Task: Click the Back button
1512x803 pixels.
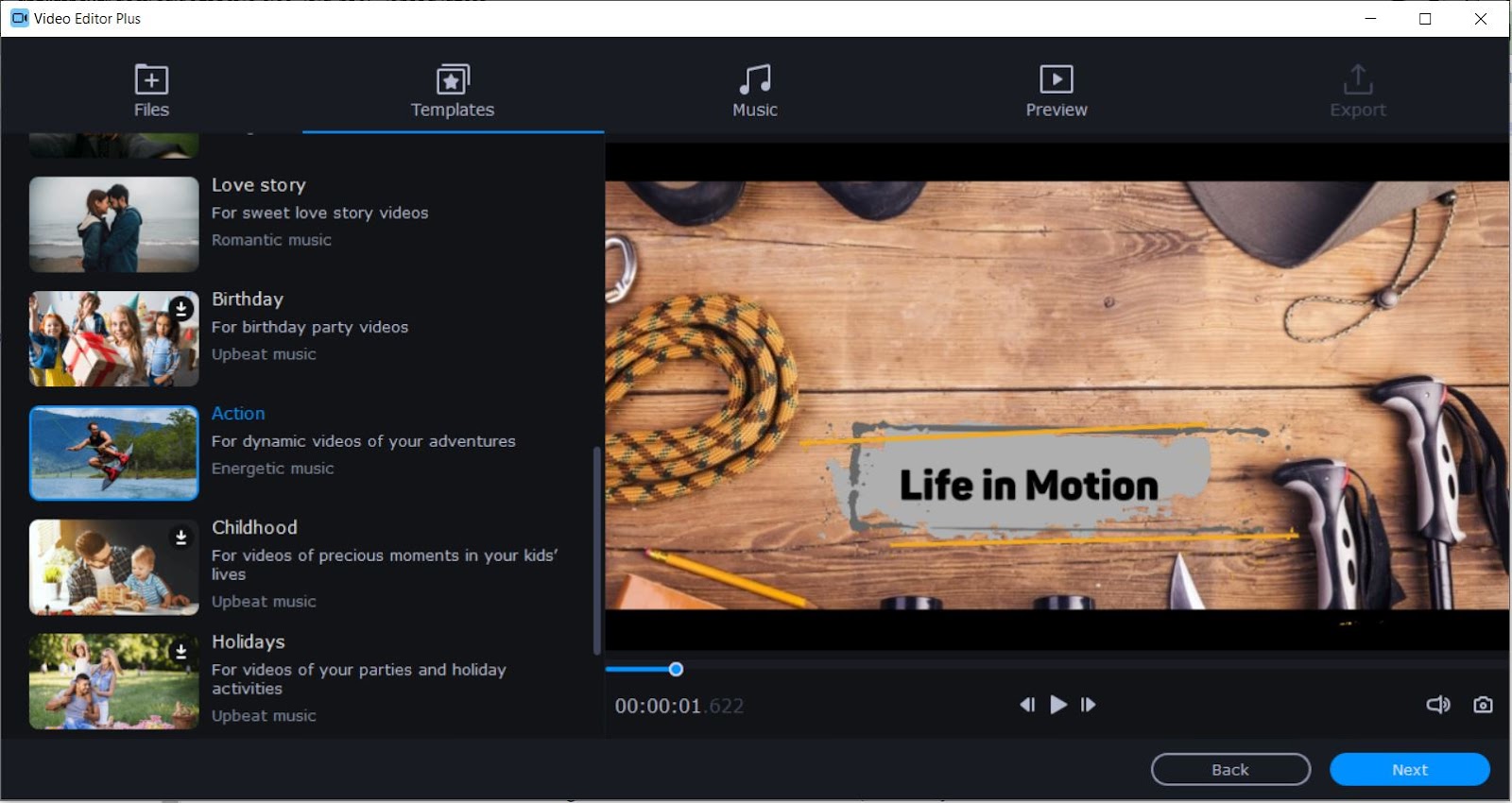Action: click(1230, 770)
